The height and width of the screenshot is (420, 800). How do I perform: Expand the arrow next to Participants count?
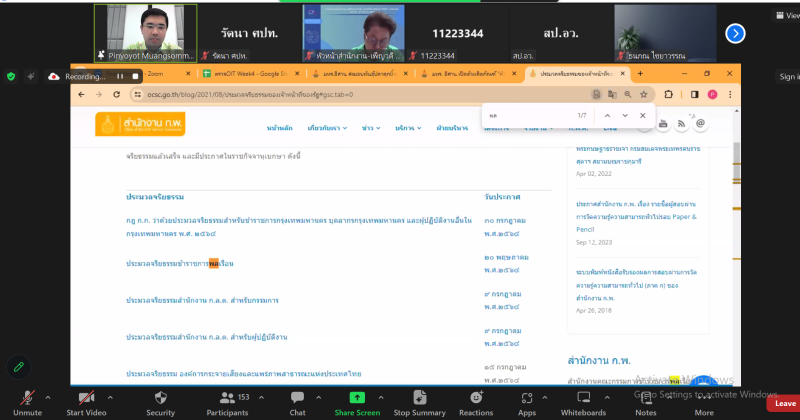pos(261,397)
